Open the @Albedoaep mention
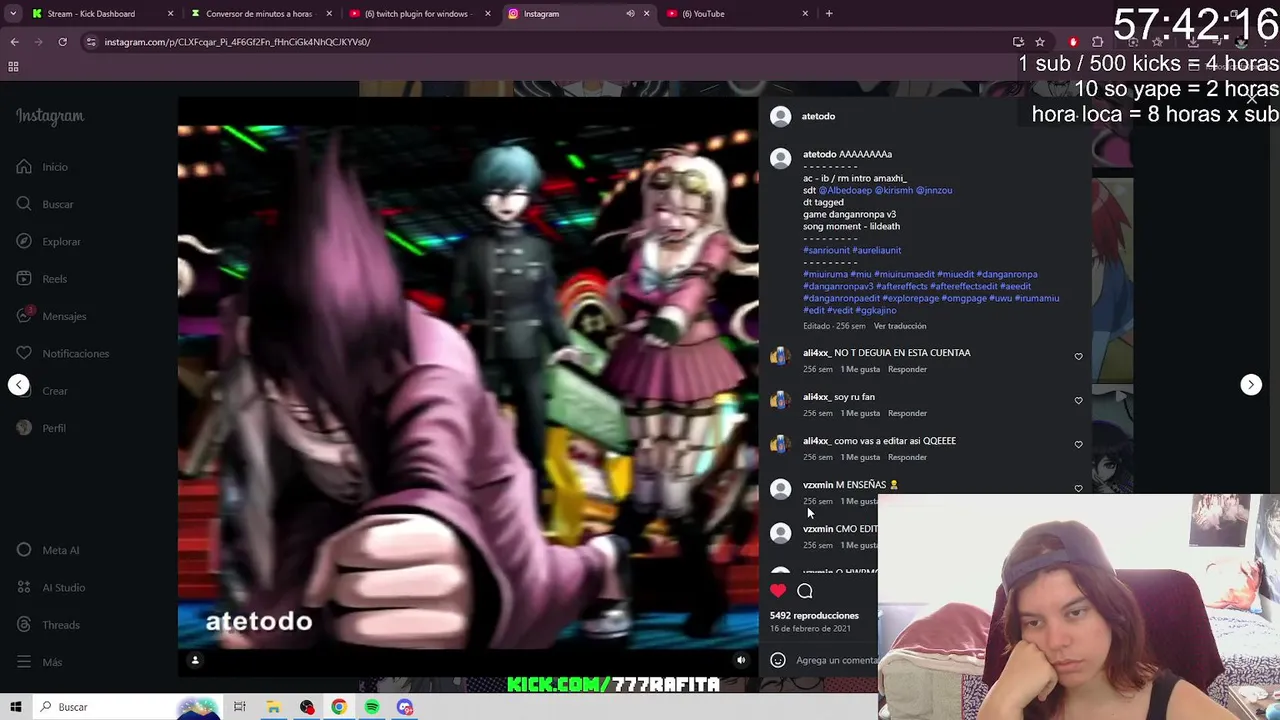1280x720 pixels. (x=845, y=190)
